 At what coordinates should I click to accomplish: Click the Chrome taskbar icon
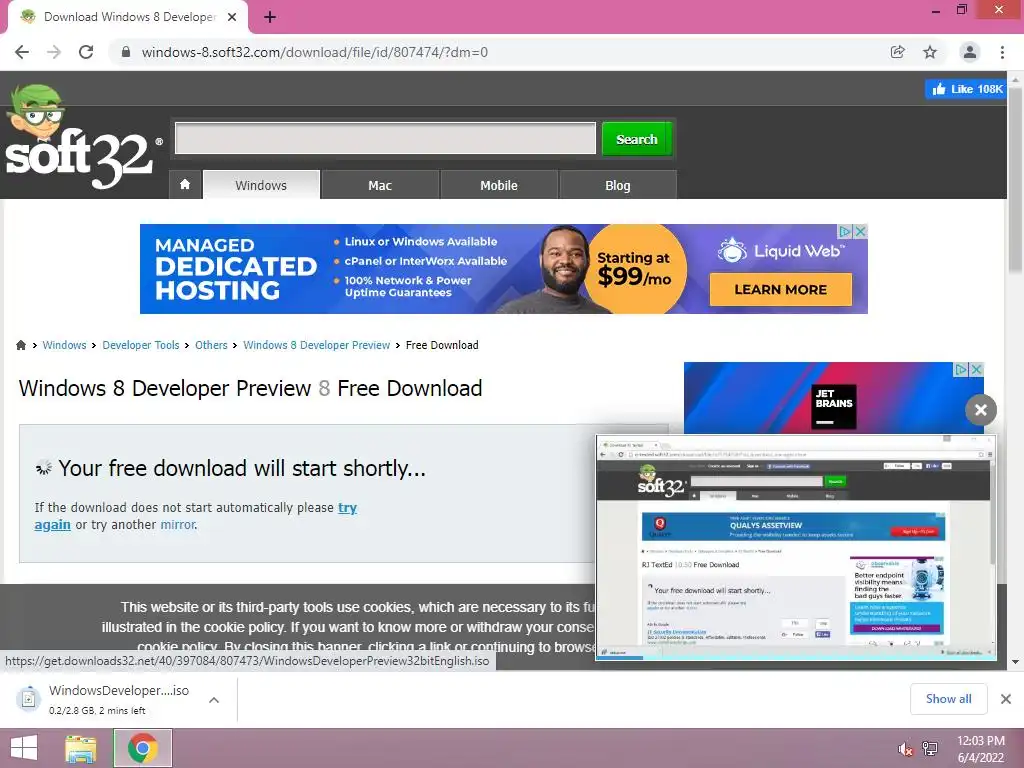(x=143, y=748)
